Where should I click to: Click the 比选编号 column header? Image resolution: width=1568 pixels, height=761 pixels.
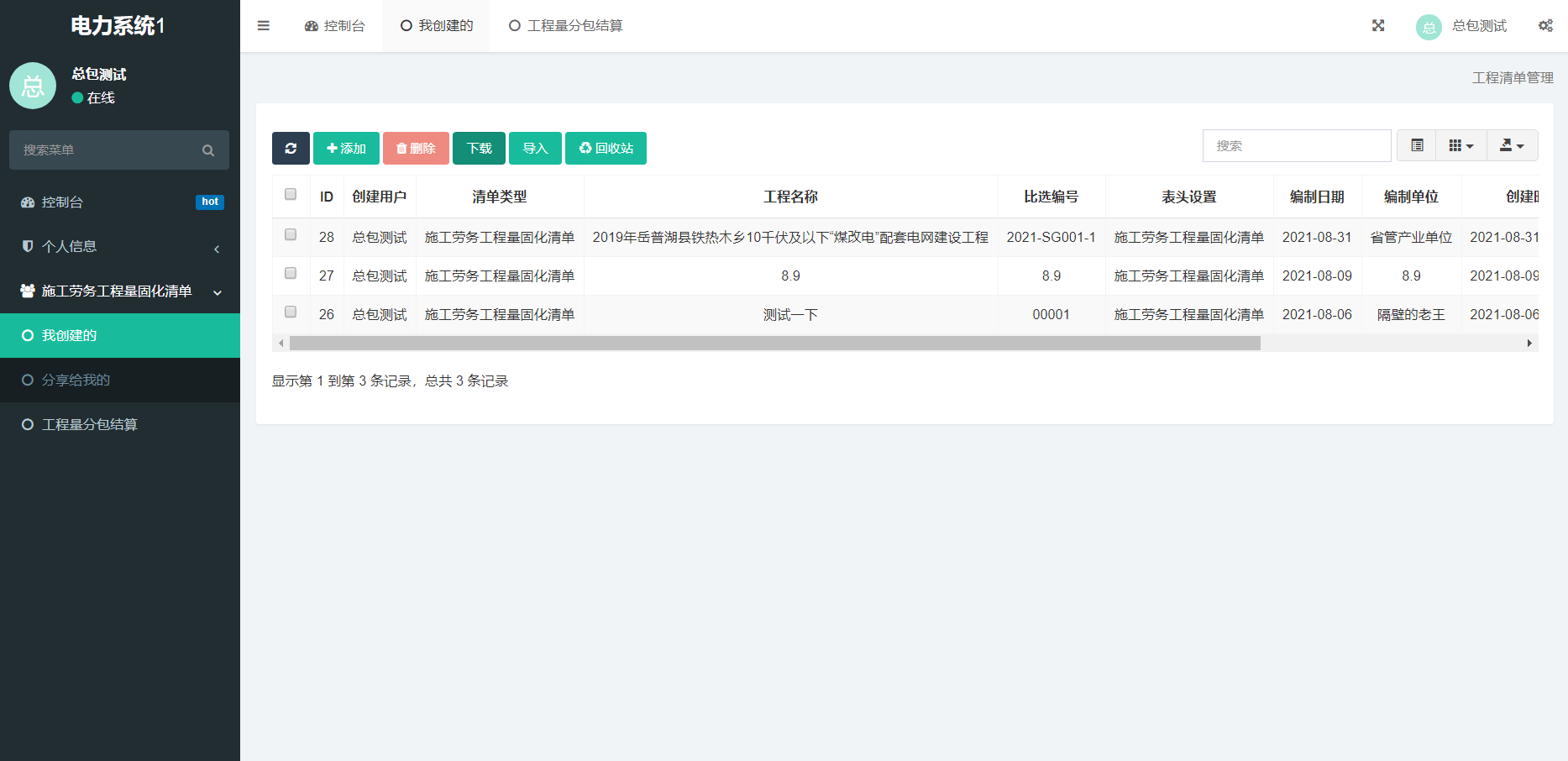tap(1051, 197)
